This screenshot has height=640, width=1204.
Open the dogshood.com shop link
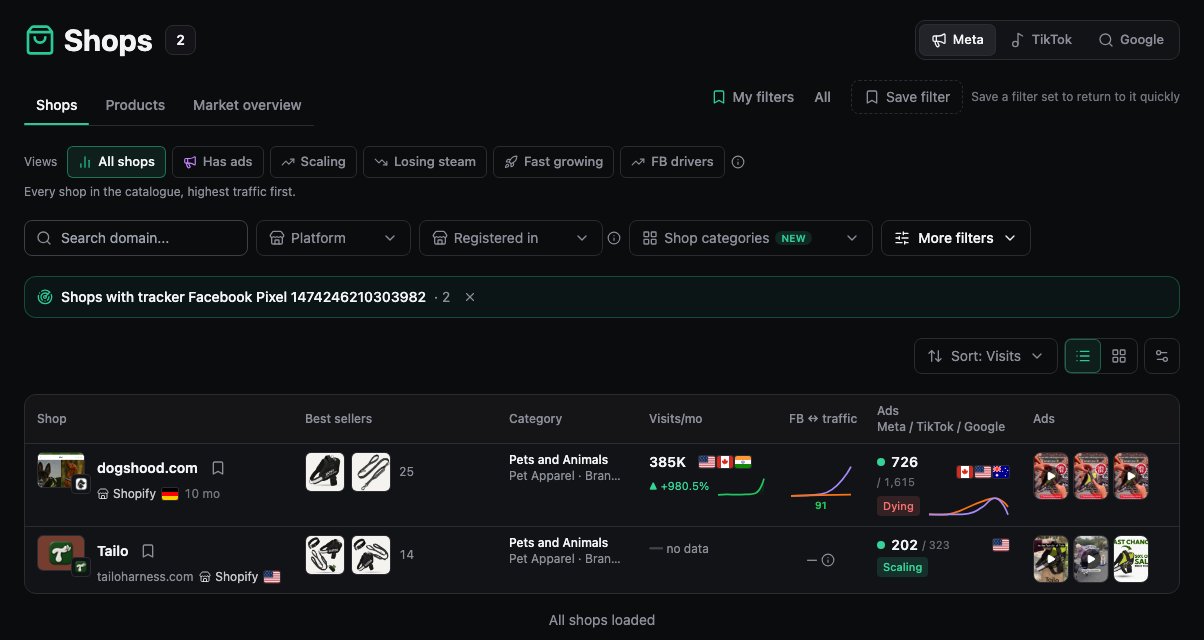[147, 468]
